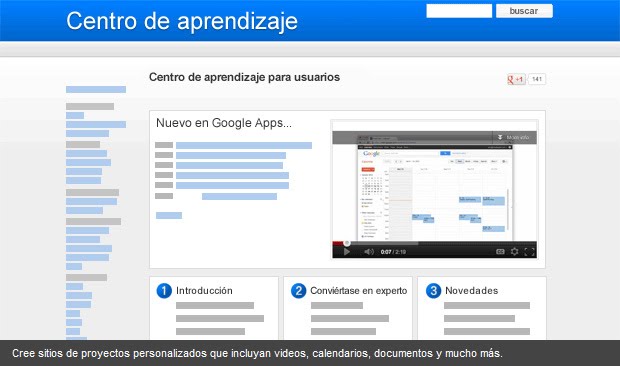Click the Google +1 button
This screenshot has height=366, width=620.
516,79
